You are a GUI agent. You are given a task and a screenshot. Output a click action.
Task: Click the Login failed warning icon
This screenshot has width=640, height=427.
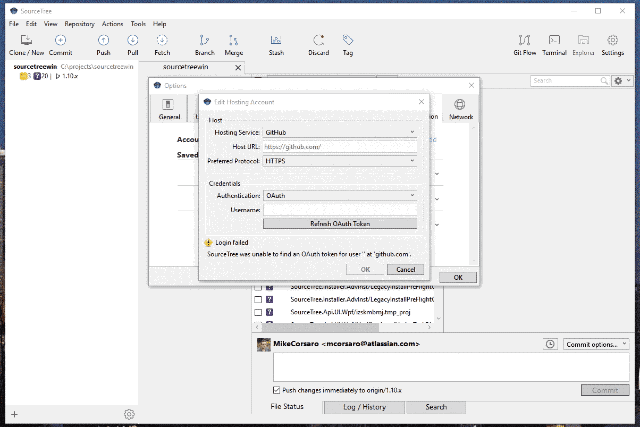tap(209, 242)
